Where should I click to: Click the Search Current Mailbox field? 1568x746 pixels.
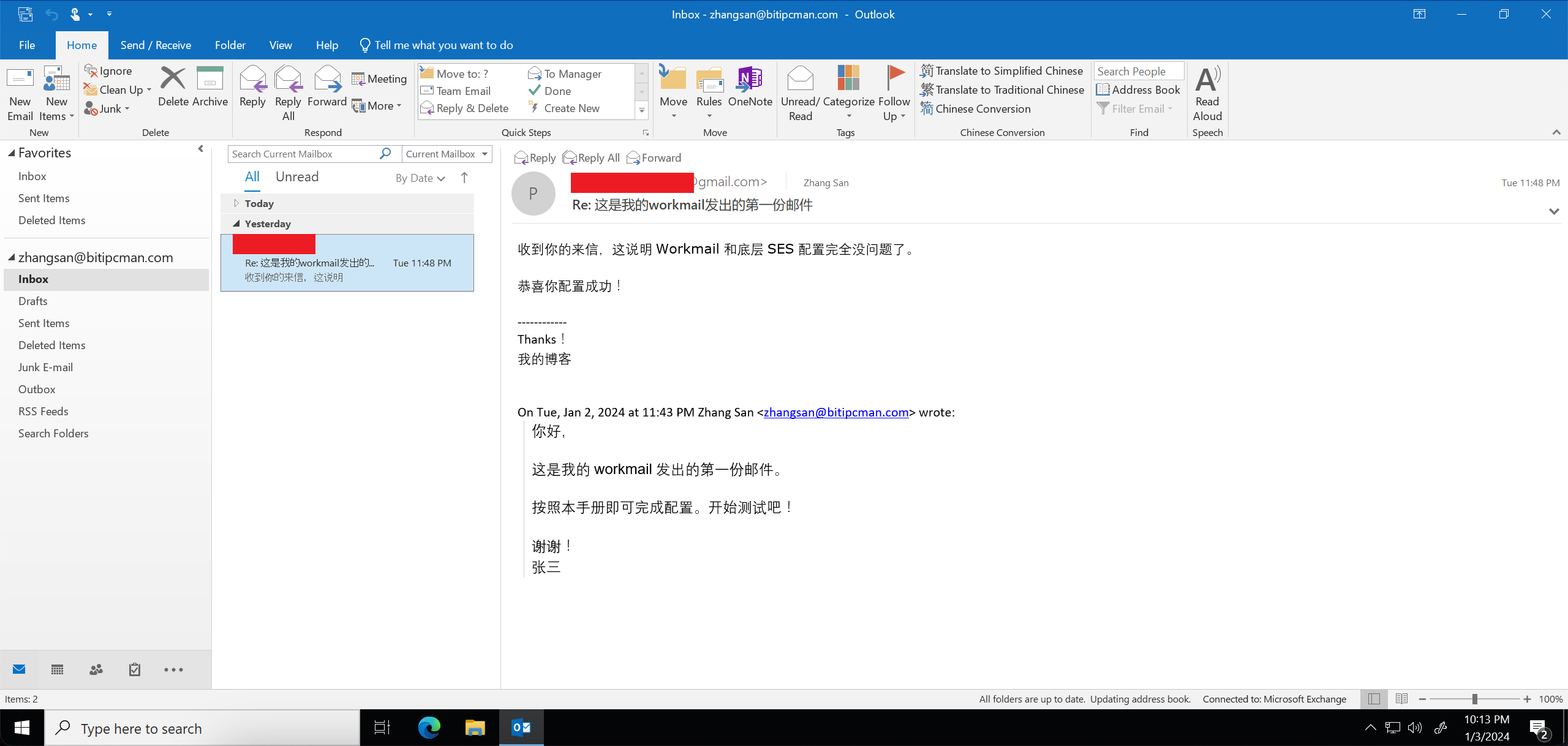pyautogui.click(x=304, y=154)
